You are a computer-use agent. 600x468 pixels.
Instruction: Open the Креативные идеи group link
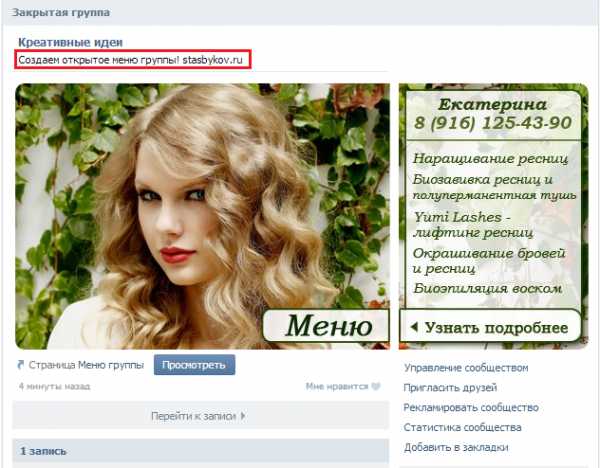click(x=70, y=42)
